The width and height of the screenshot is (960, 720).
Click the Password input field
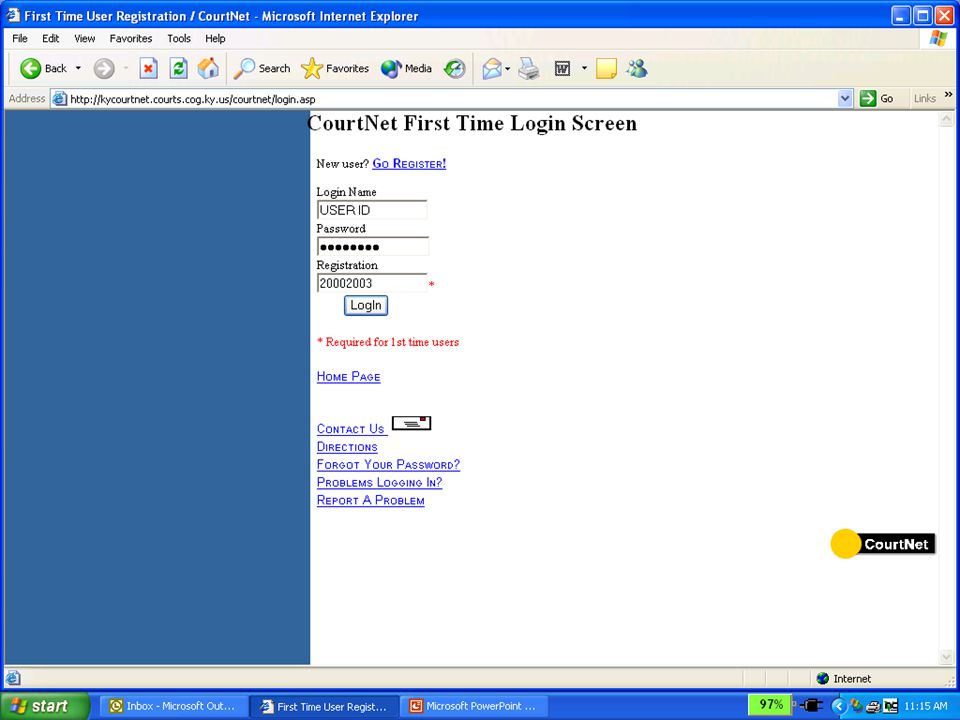tap(372, 247)
